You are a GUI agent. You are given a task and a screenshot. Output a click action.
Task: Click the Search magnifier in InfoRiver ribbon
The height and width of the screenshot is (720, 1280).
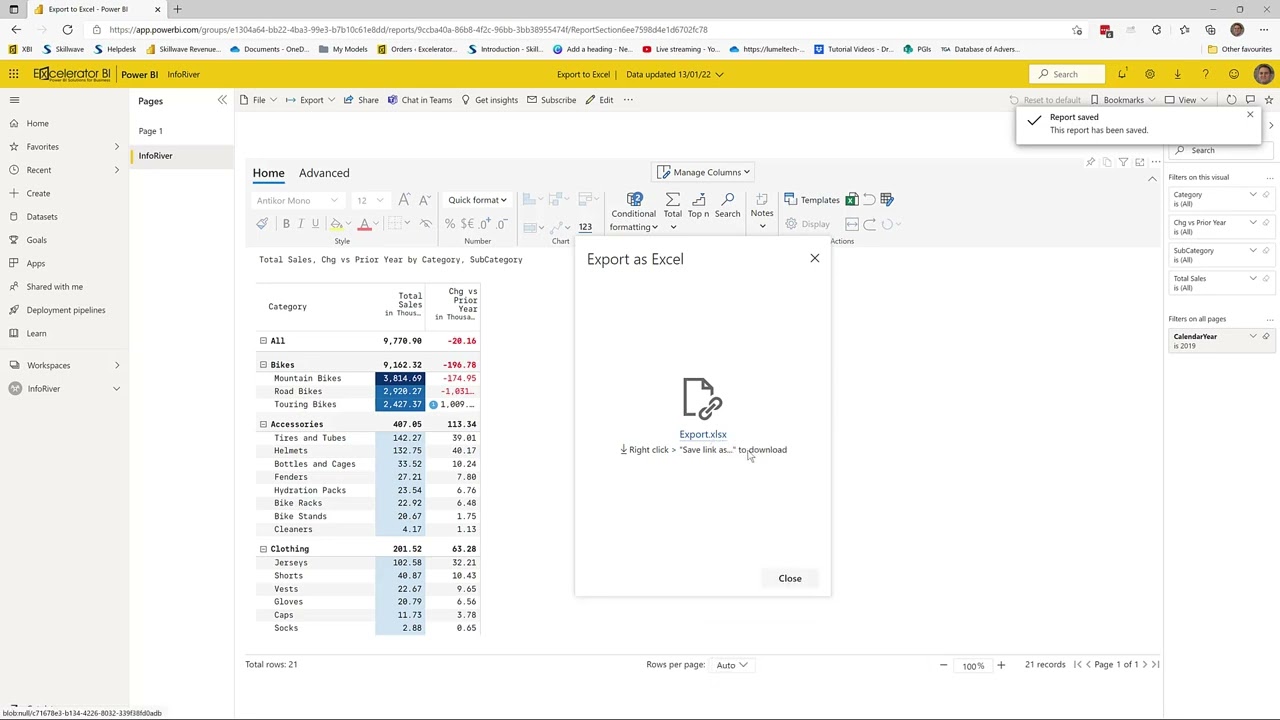click(727, 200)
